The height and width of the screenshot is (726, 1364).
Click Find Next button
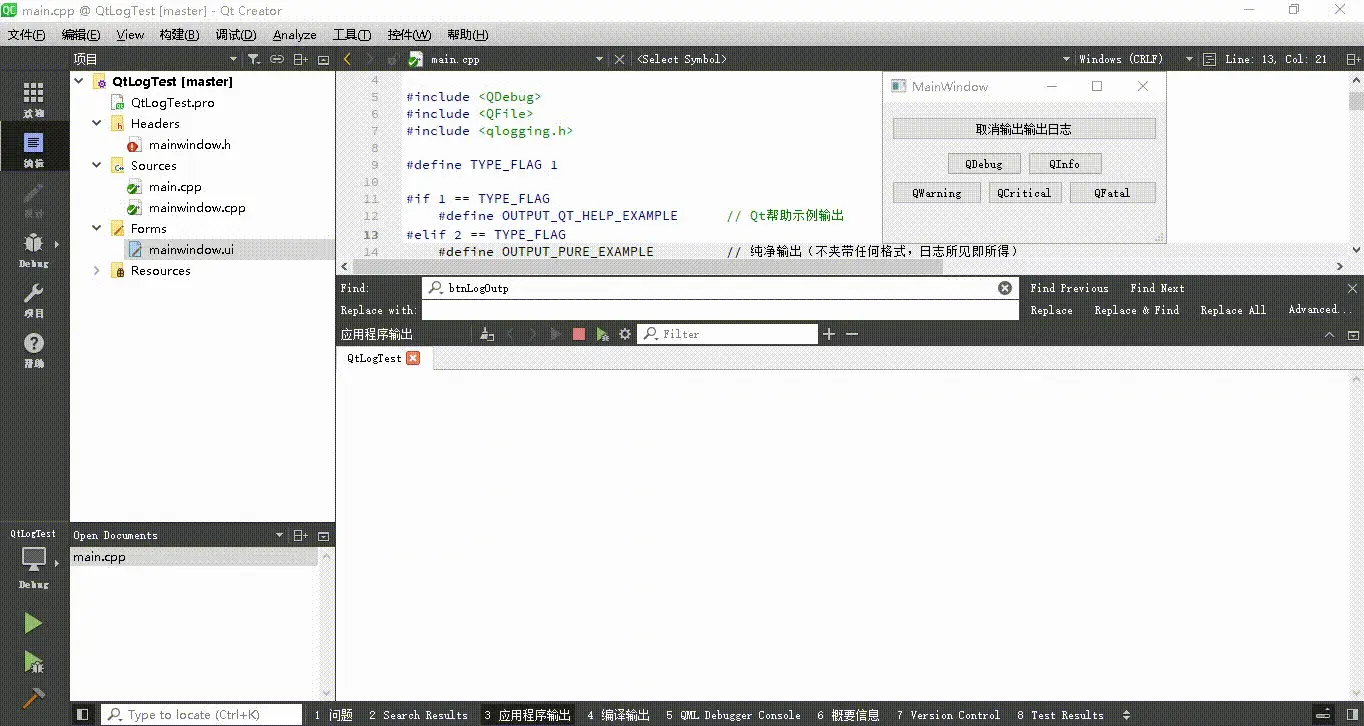tap(1157, 288)
